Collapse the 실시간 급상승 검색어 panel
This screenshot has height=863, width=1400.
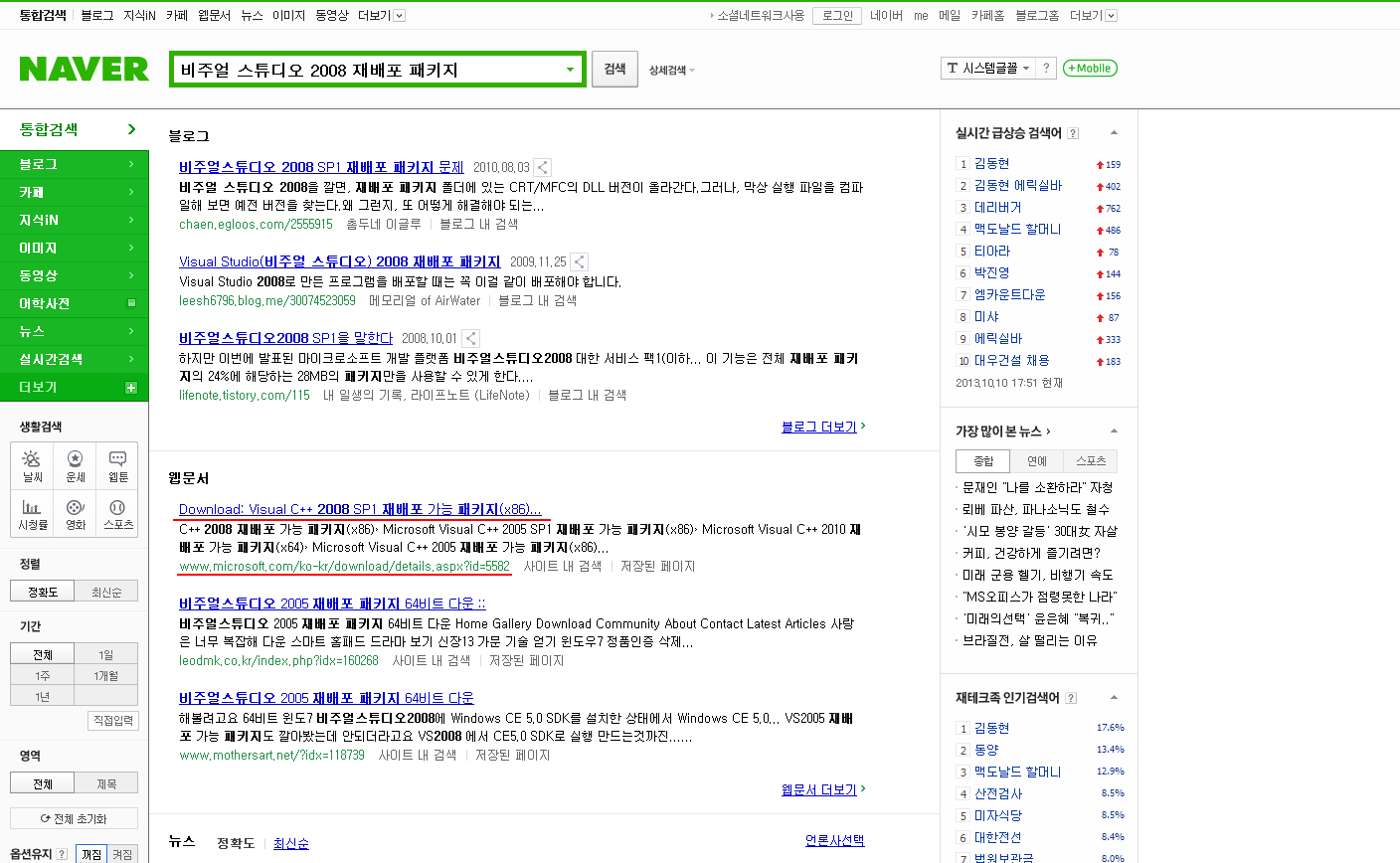[1114, 133]
